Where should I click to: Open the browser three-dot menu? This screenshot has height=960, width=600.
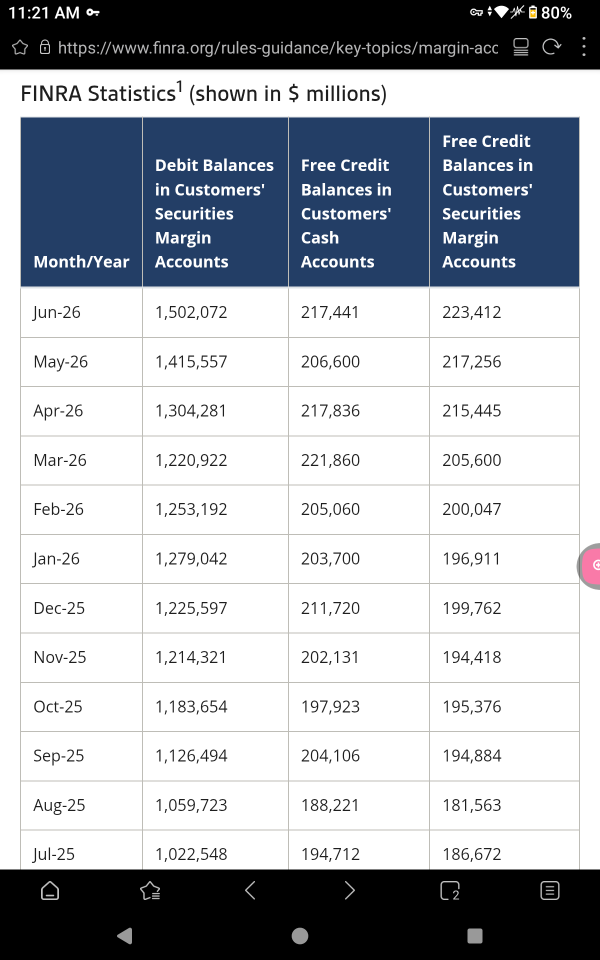click(x=583, y=47)
